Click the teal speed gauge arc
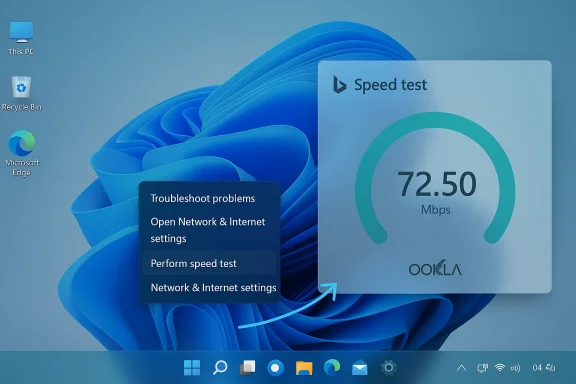Image resolution: width=576 pixels, height=384 pixels. pyautogui.click(x=435, y=121)
